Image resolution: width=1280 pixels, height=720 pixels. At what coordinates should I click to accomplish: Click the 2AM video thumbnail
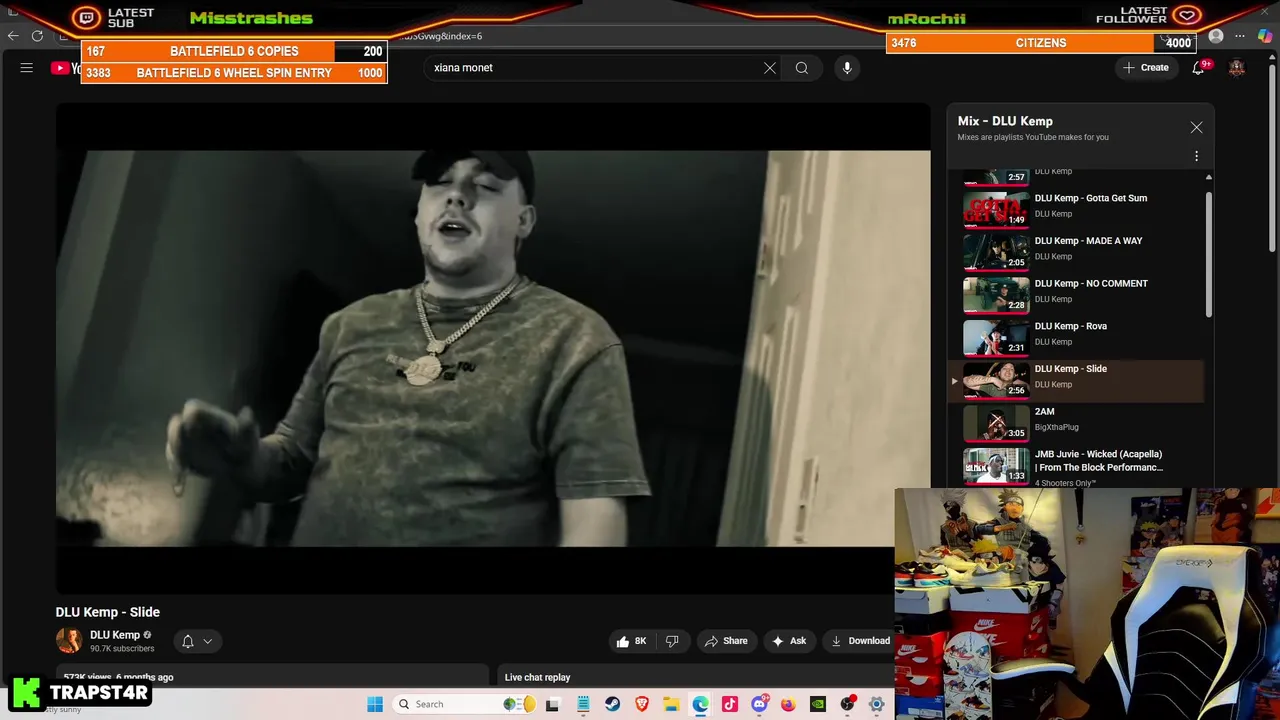(996, 422)
